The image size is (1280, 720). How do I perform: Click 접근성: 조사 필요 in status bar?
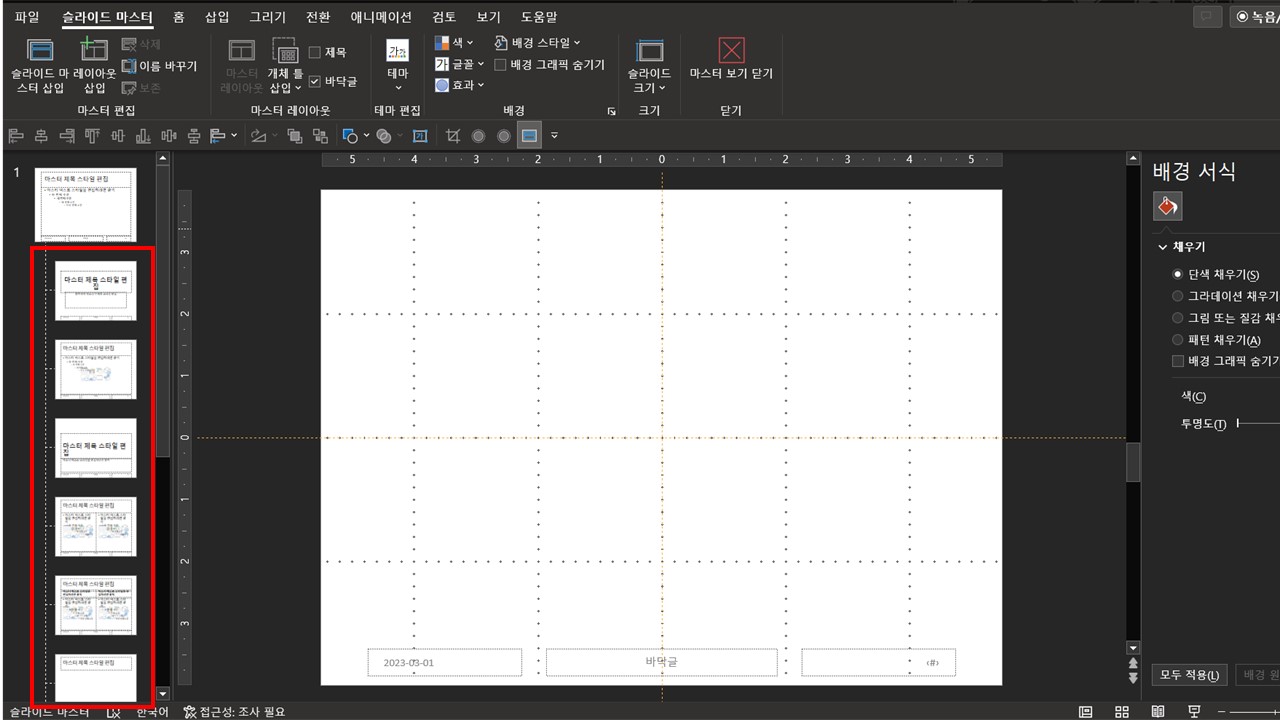(235, 712)
